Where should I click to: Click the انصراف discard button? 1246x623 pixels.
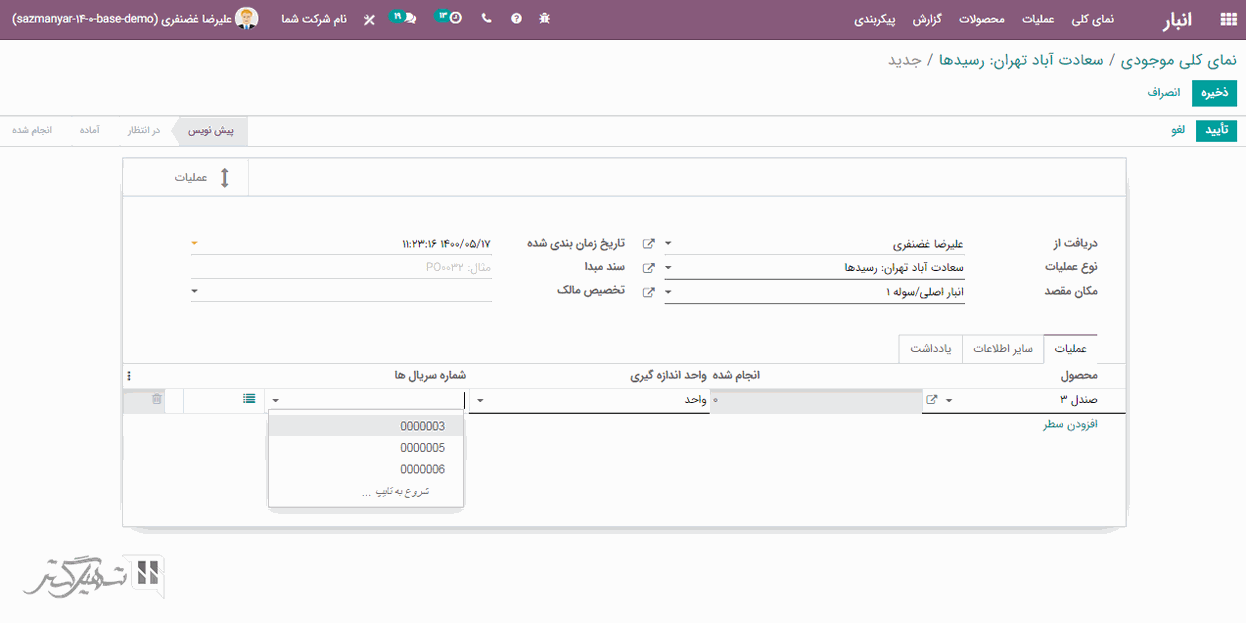1164,92
